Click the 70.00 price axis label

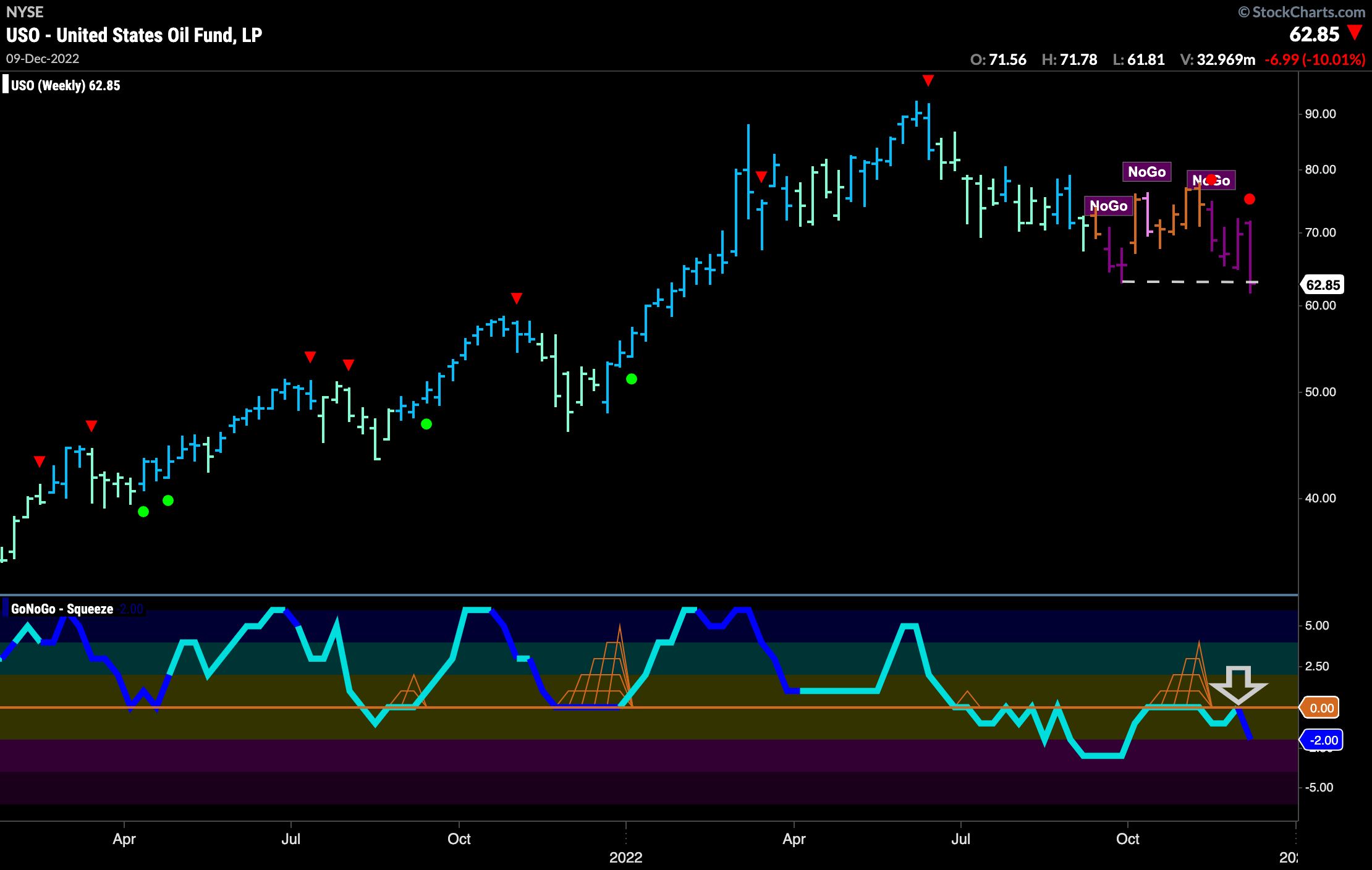[1320, 232]
